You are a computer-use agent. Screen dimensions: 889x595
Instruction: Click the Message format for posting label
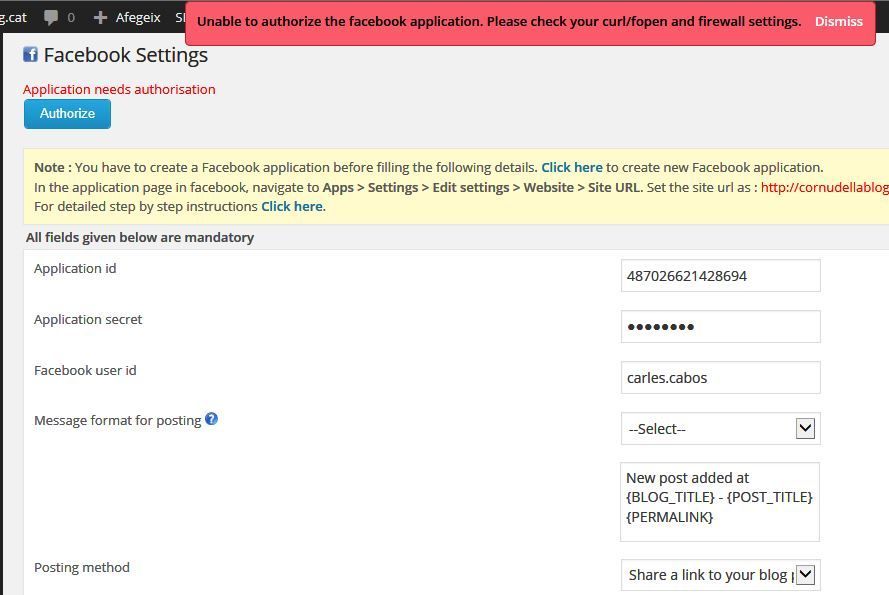[117, 420]
